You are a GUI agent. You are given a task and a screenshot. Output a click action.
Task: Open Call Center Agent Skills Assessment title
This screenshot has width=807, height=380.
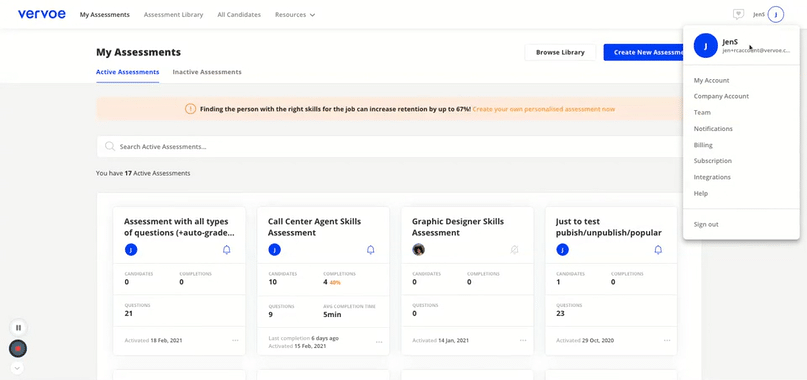click(x=314, y=227)
